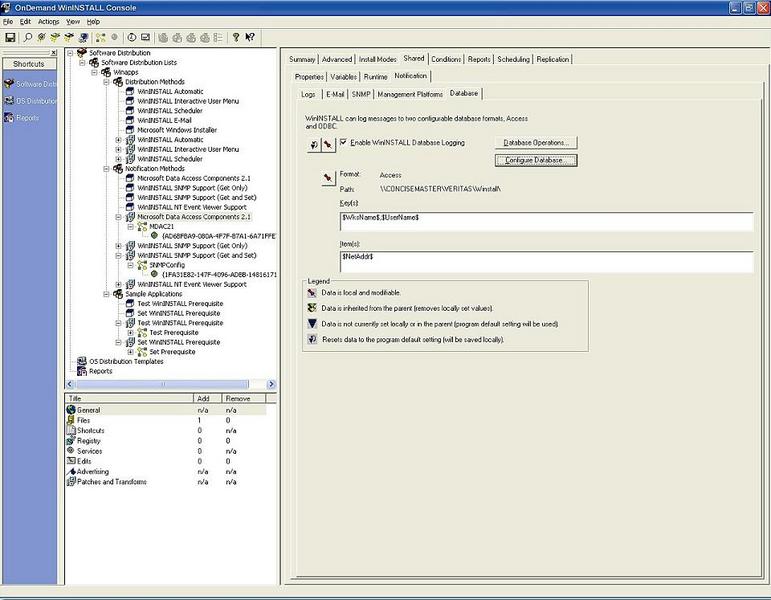Open the Edit menu
Image resolution: width=771 pixels, height=600 pixels.
pyautogui.click(x=25, y=22)
